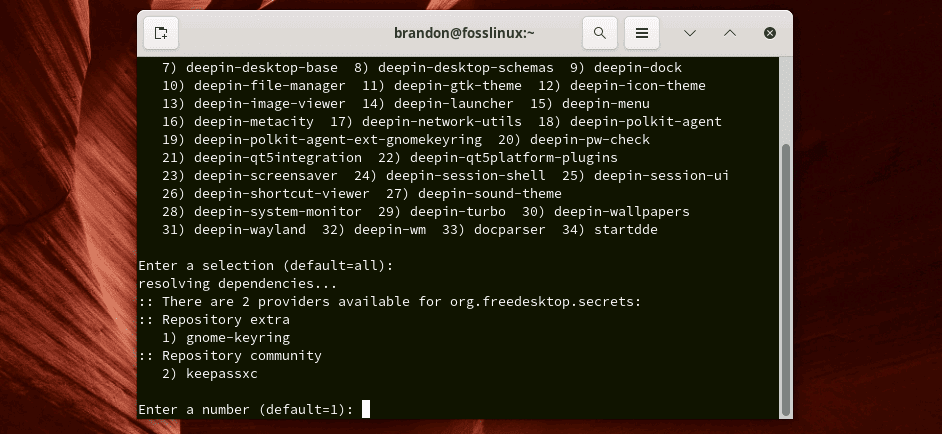Maximize the terminal with the up chevron

click(x=730, y=33)
